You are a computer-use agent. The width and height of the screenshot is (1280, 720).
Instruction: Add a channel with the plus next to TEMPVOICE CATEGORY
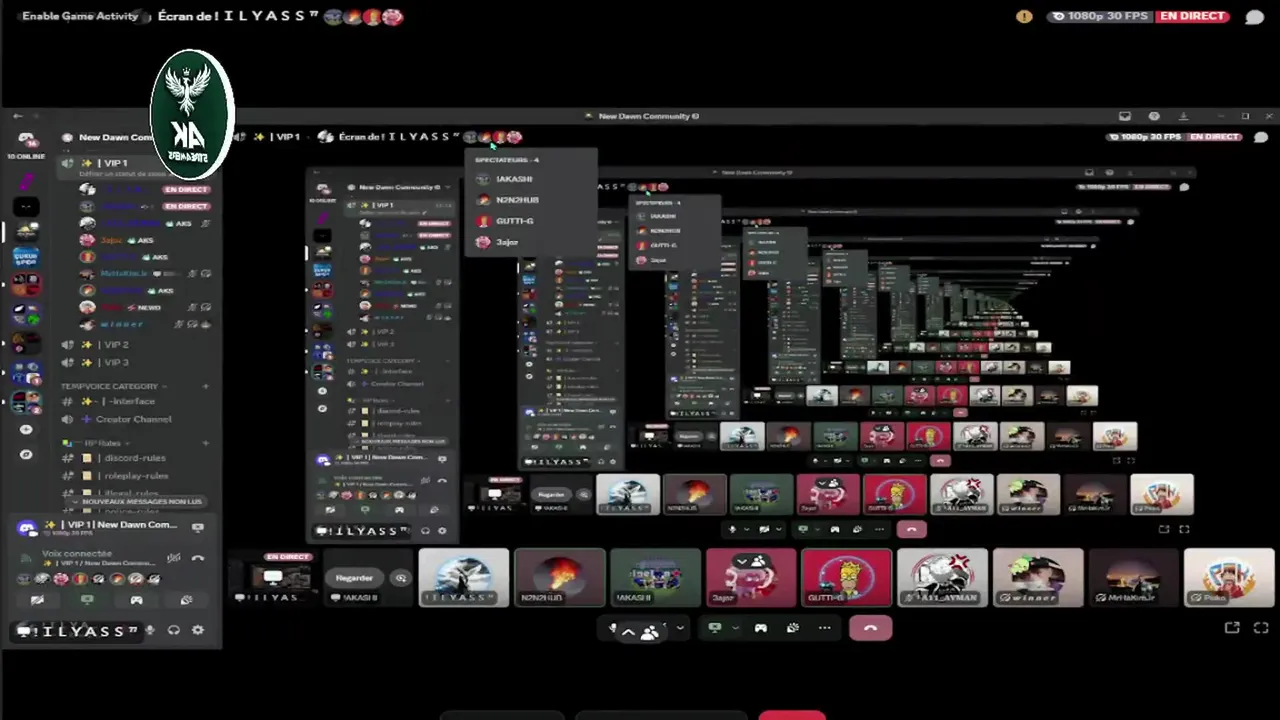tap(206, 386)
